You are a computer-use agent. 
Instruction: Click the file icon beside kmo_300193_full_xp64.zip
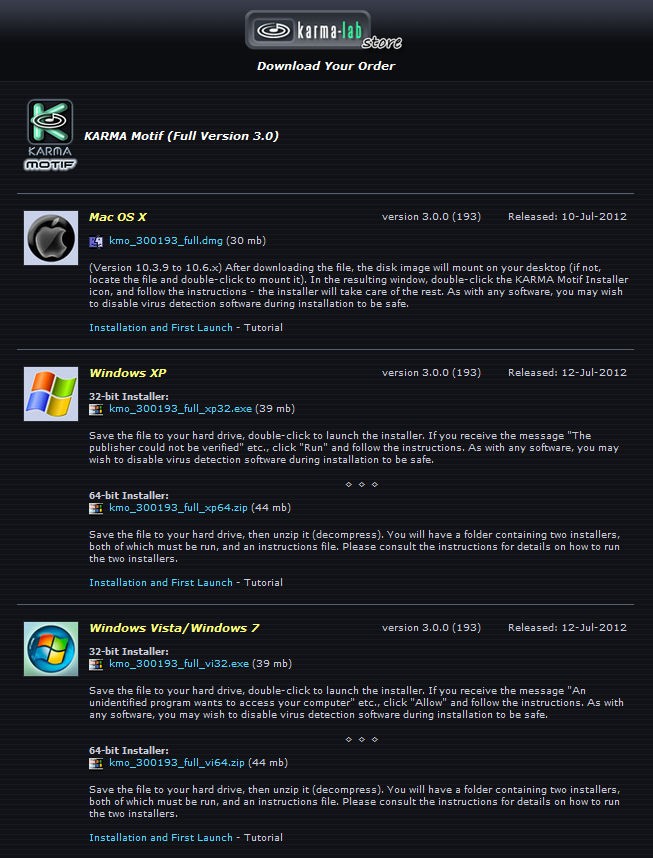(x=96, y=508)
